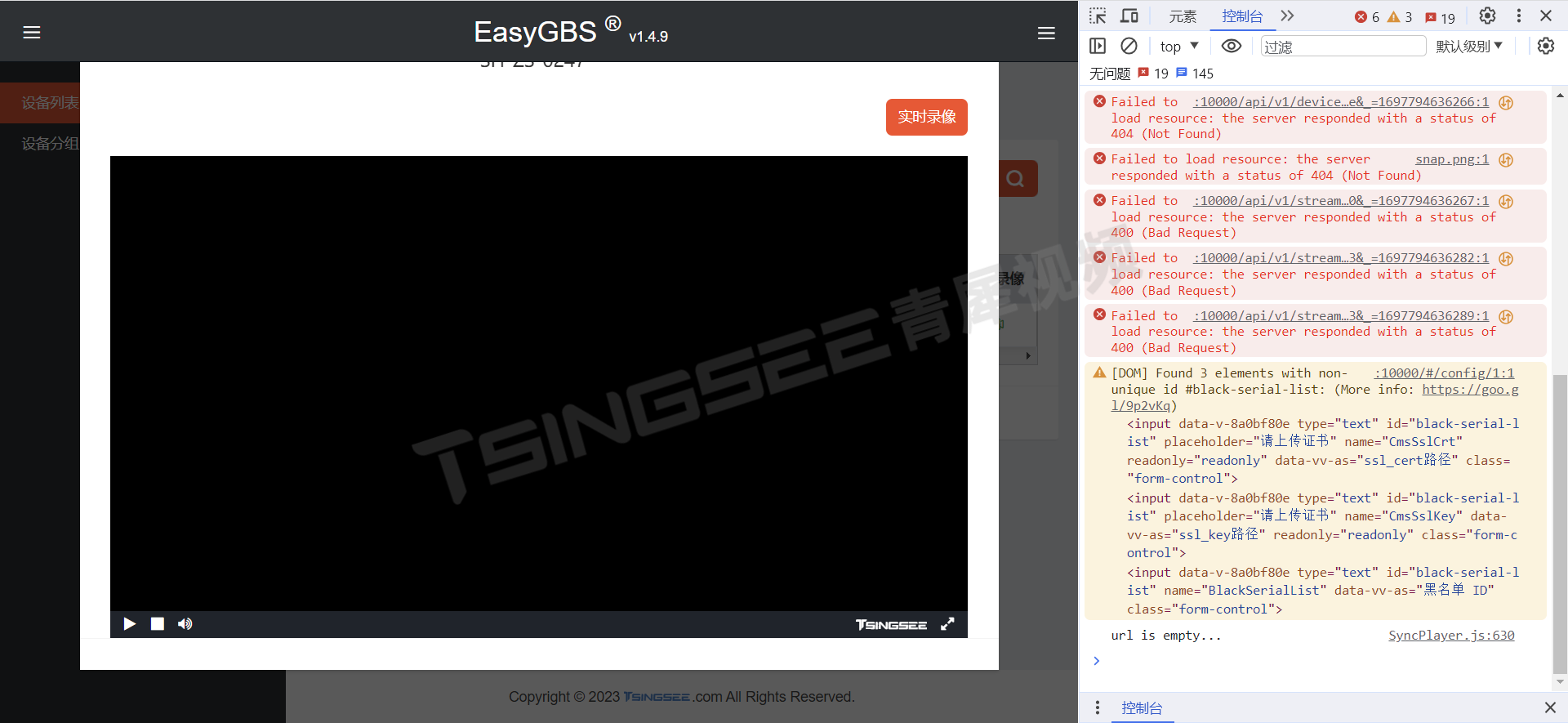The width and height of the screenshot is (1568, 723).
Task: Switch to the 元素 tab in DevTools
Action: point(1182,16)
